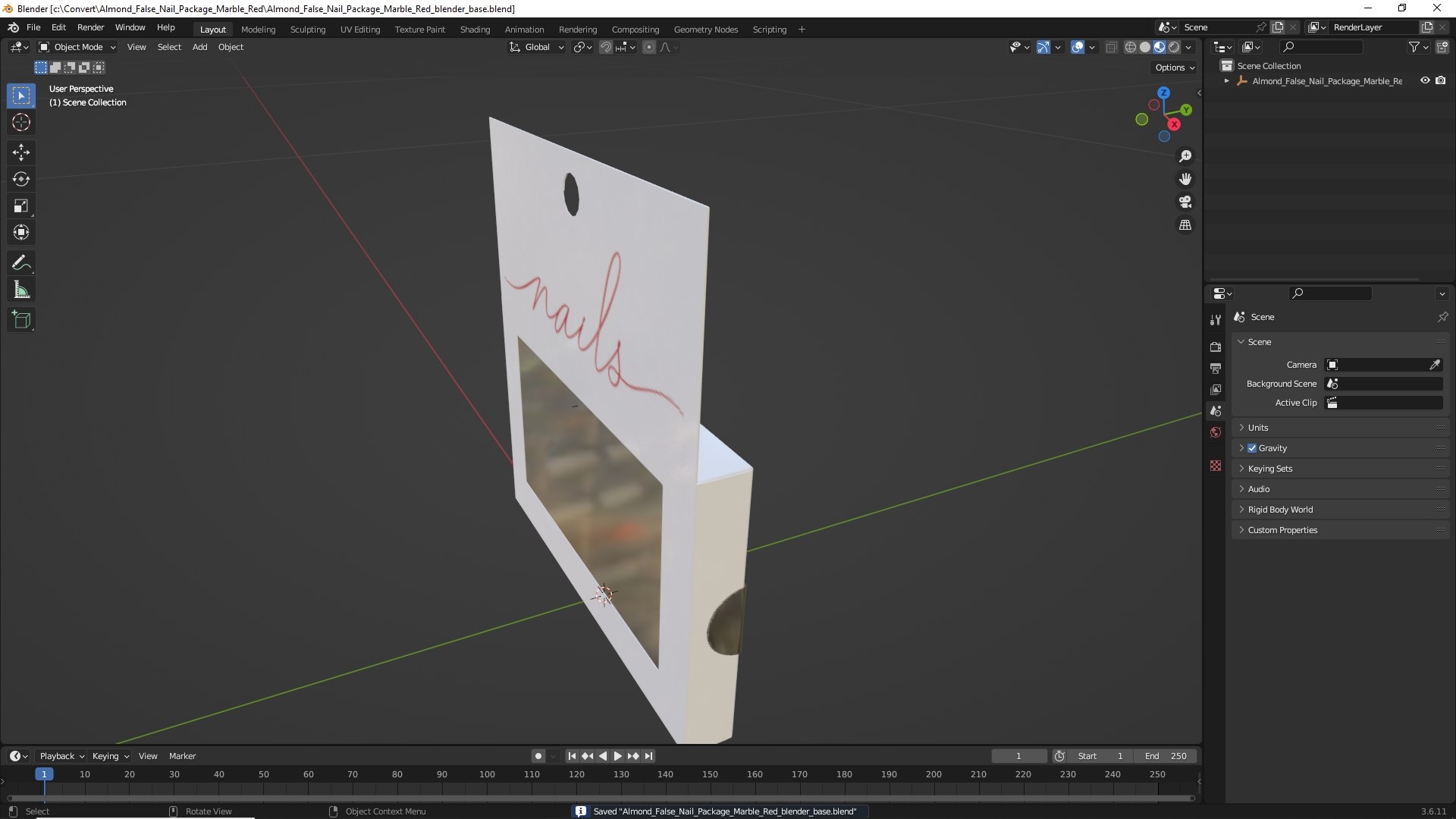Click the current frame number field
Screen dimensions: 1456x819
pyautogui.click(x=1019, y=756)
